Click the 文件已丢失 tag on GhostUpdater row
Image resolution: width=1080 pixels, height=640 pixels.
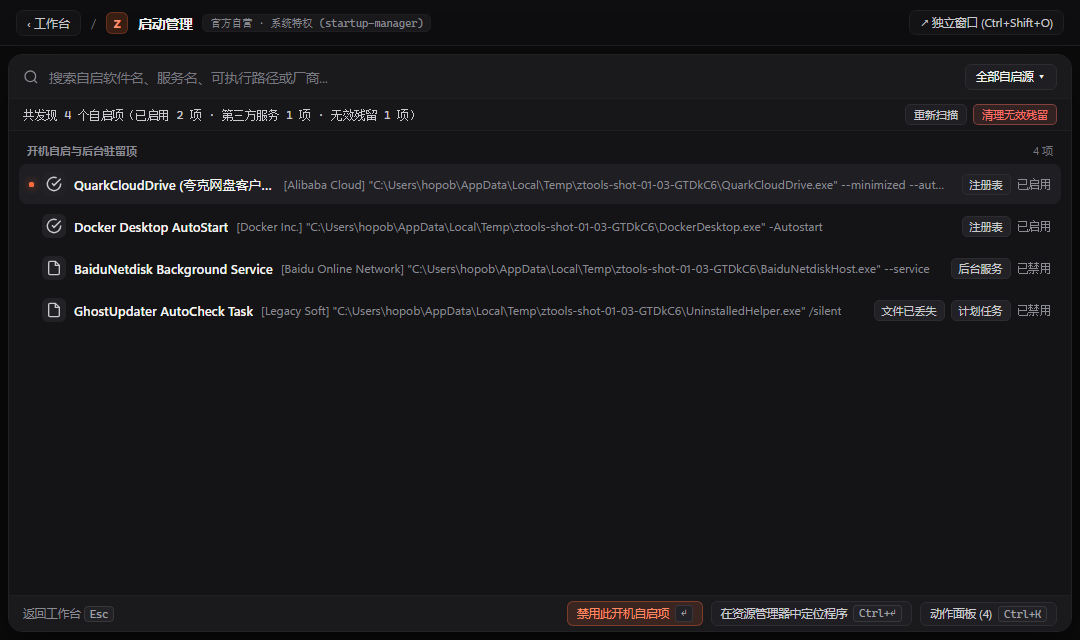click(x=908, y=311)
